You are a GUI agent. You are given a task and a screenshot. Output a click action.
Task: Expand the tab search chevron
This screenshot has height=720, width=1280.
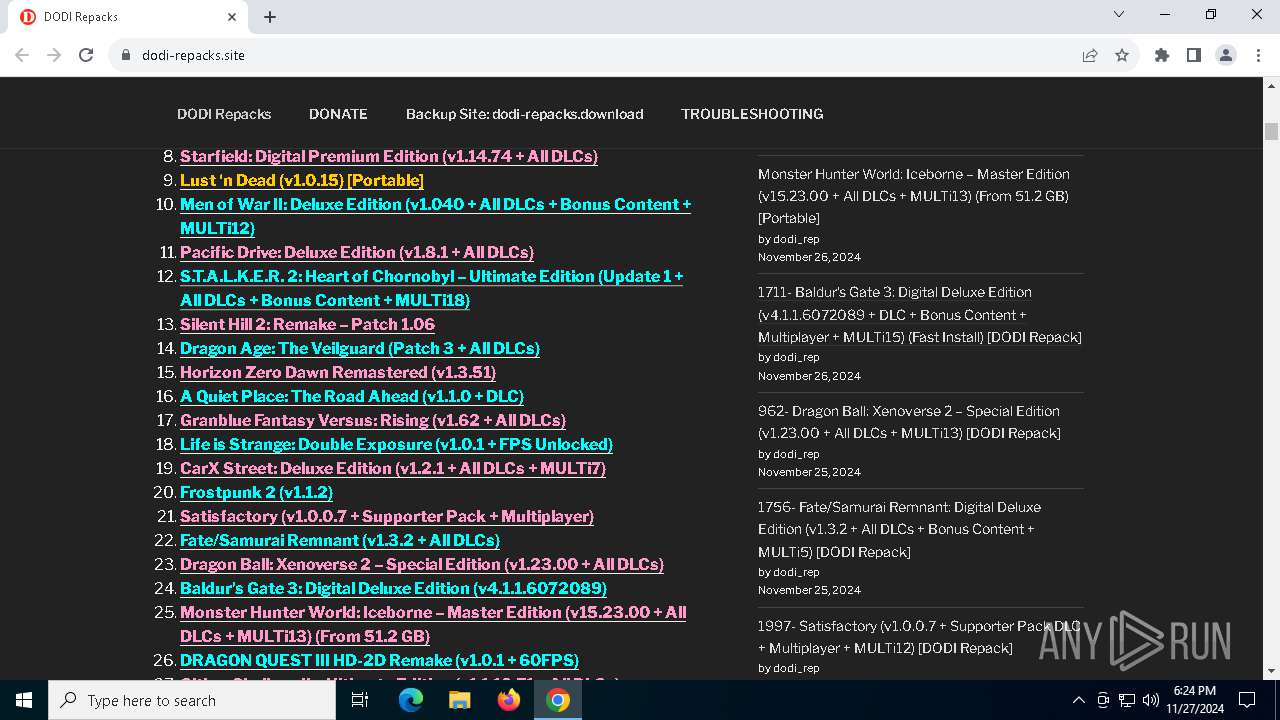pyautogui.click(x=1119, y=14)
